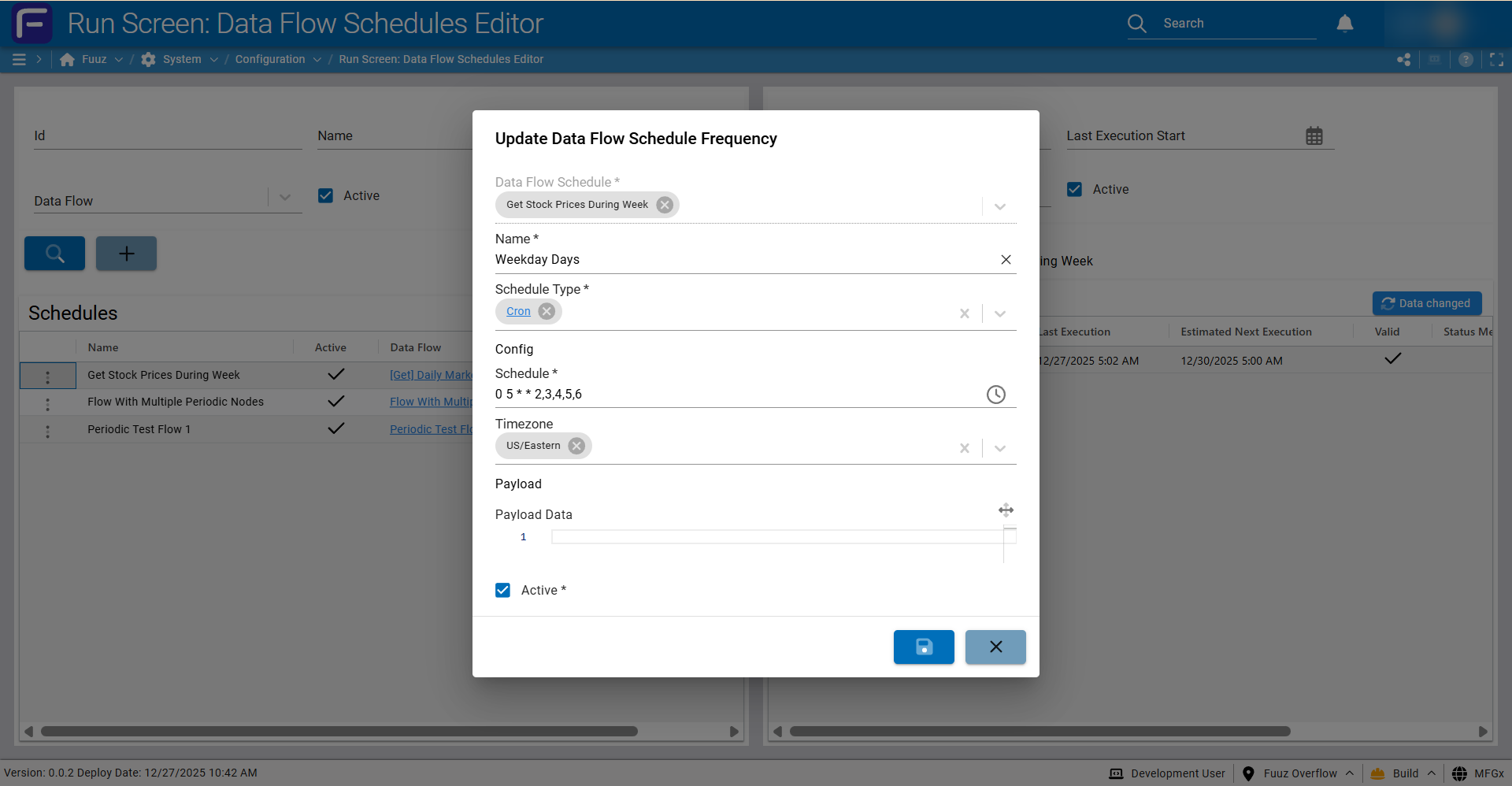Expand sidebar with chevron next to hamburger
Screen dimensions: 1512x786
(x=39, y=59)
